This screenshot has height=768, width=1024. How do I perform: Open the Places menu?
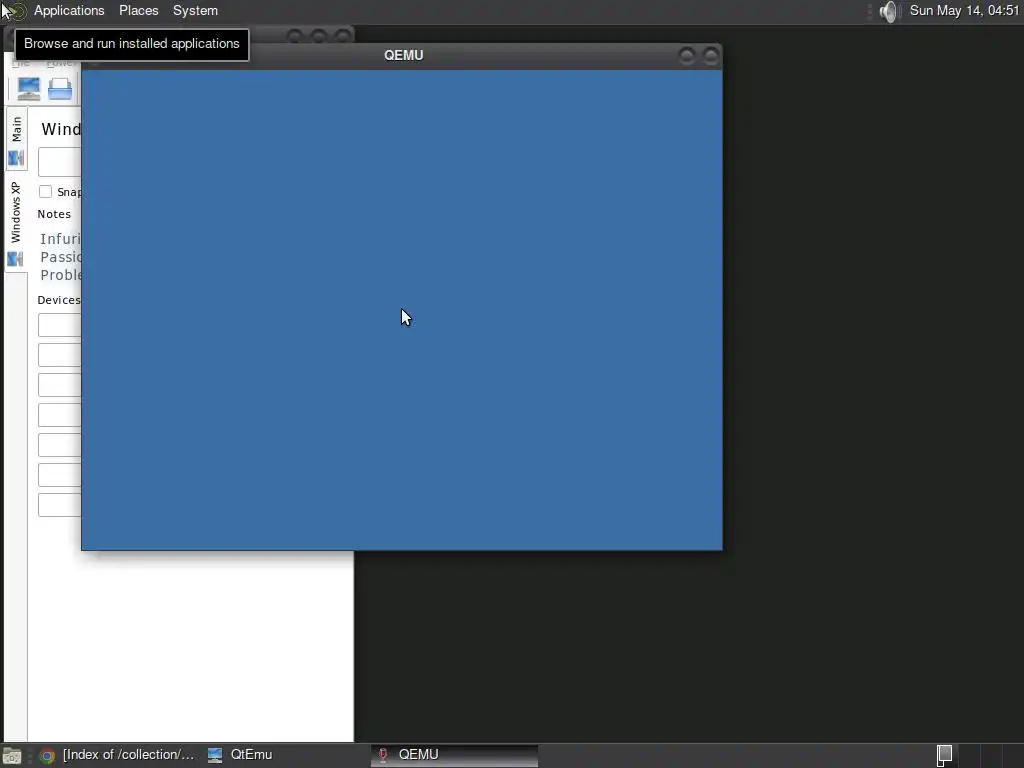[138, 10]
